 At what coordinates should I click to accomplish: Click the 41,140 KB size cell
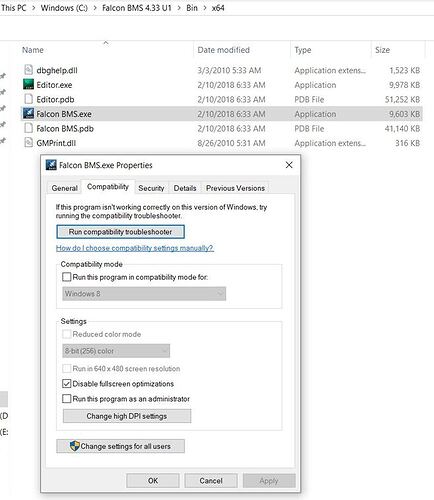(402, 128)
